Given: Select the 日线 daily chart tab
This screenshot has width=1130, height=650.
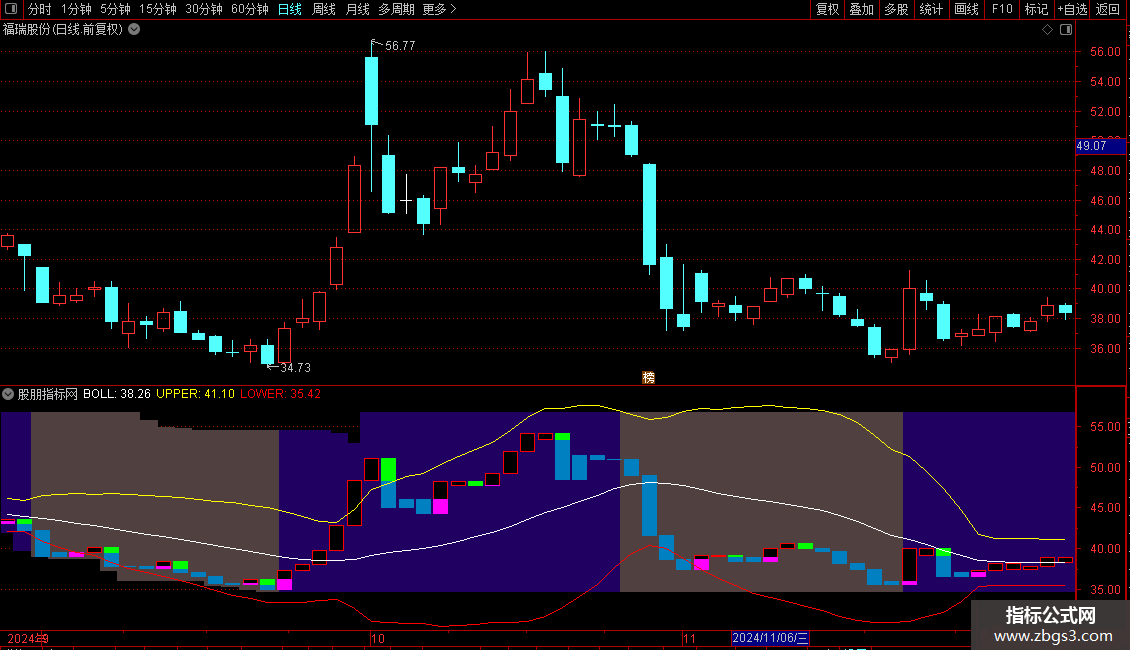Looking at the screenshot, I should pyautogui.click(x=290, y=9).
